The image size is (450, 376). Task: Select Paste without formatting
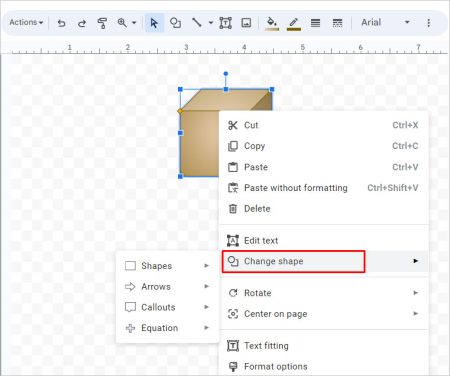(x=324, y=188)
